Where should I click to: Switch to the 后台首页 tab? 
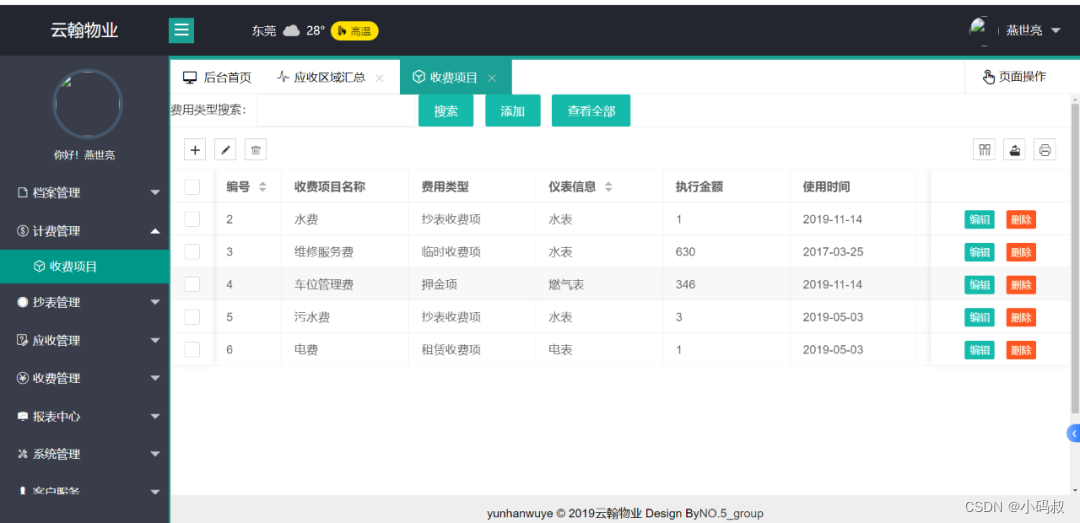tap(217, 78)
